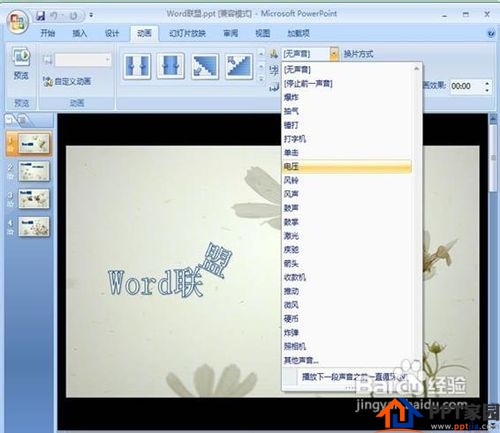Select slide 3 thumbnail
This screenshot has width=500, height=433.
pos(34,199)
